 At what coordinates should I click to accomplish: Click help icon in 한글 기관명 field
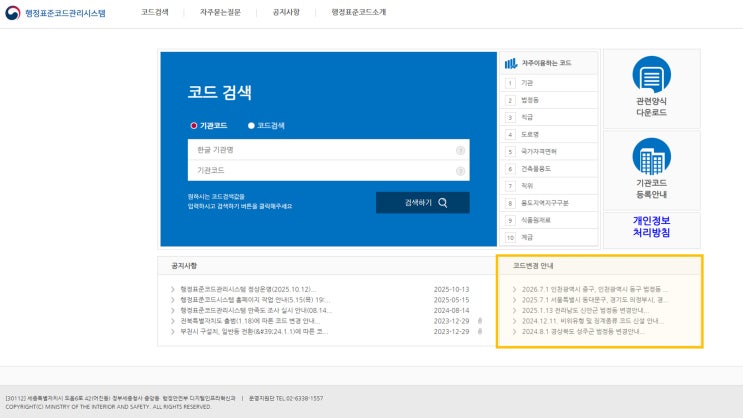(x=460, y=150)
